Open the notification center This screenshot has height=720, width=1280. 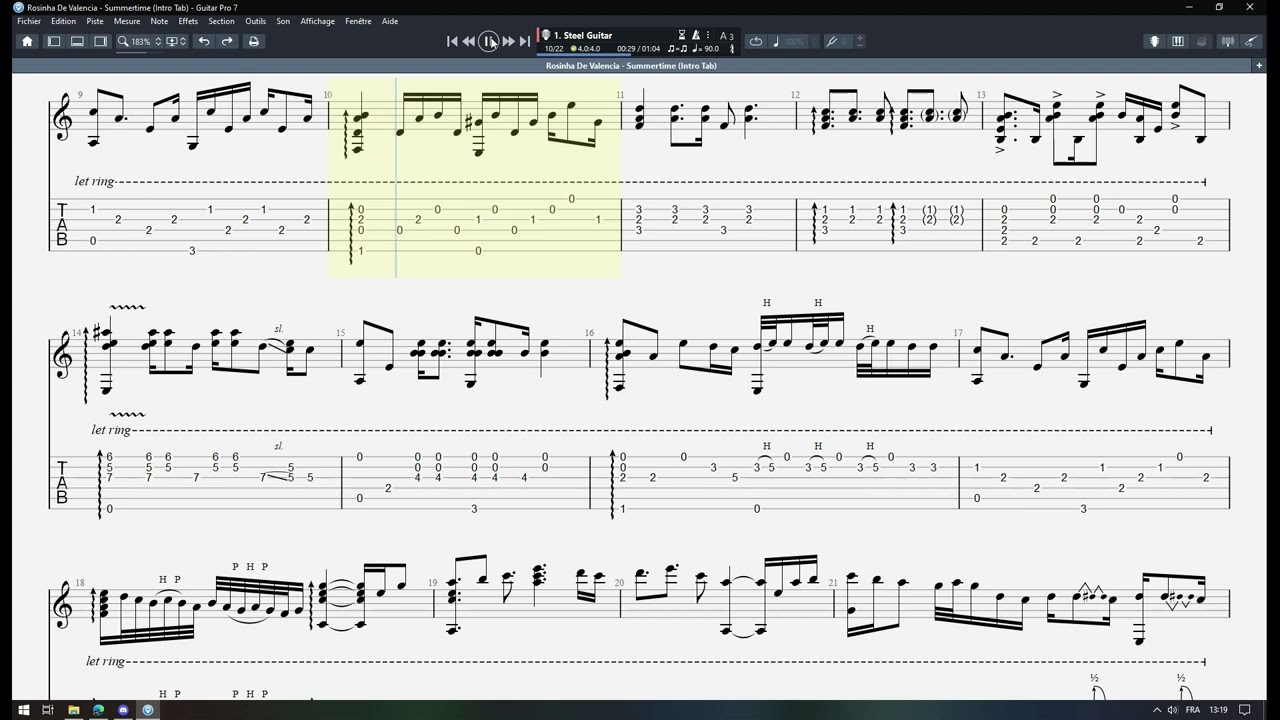pyautogui.click(x=1245, y=710)
